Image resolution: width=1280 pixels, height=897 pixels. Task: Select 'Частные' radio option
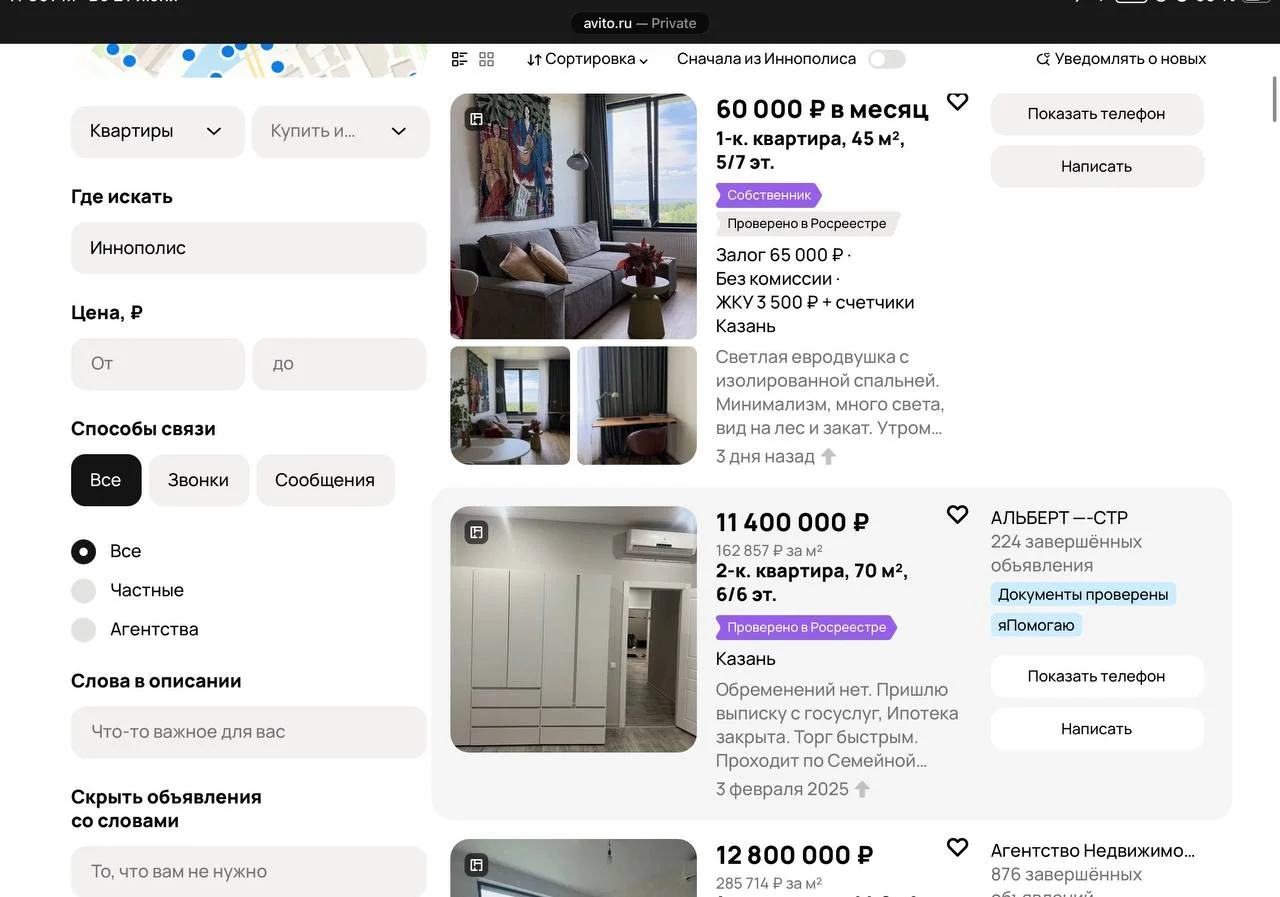[84, 591]
